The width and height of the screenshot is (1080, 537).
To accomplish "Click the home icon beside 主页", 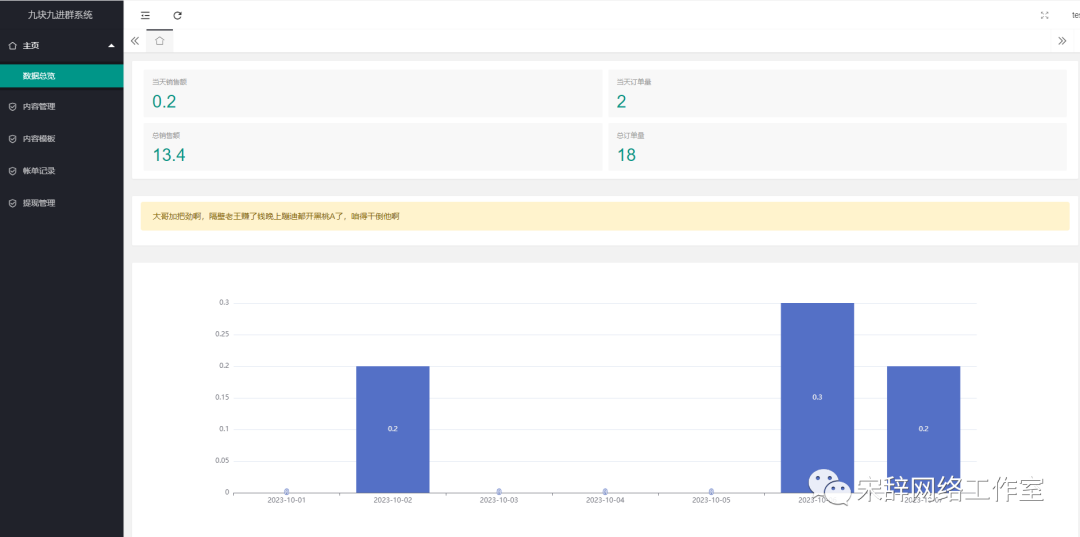I will (x=12, y=46).
